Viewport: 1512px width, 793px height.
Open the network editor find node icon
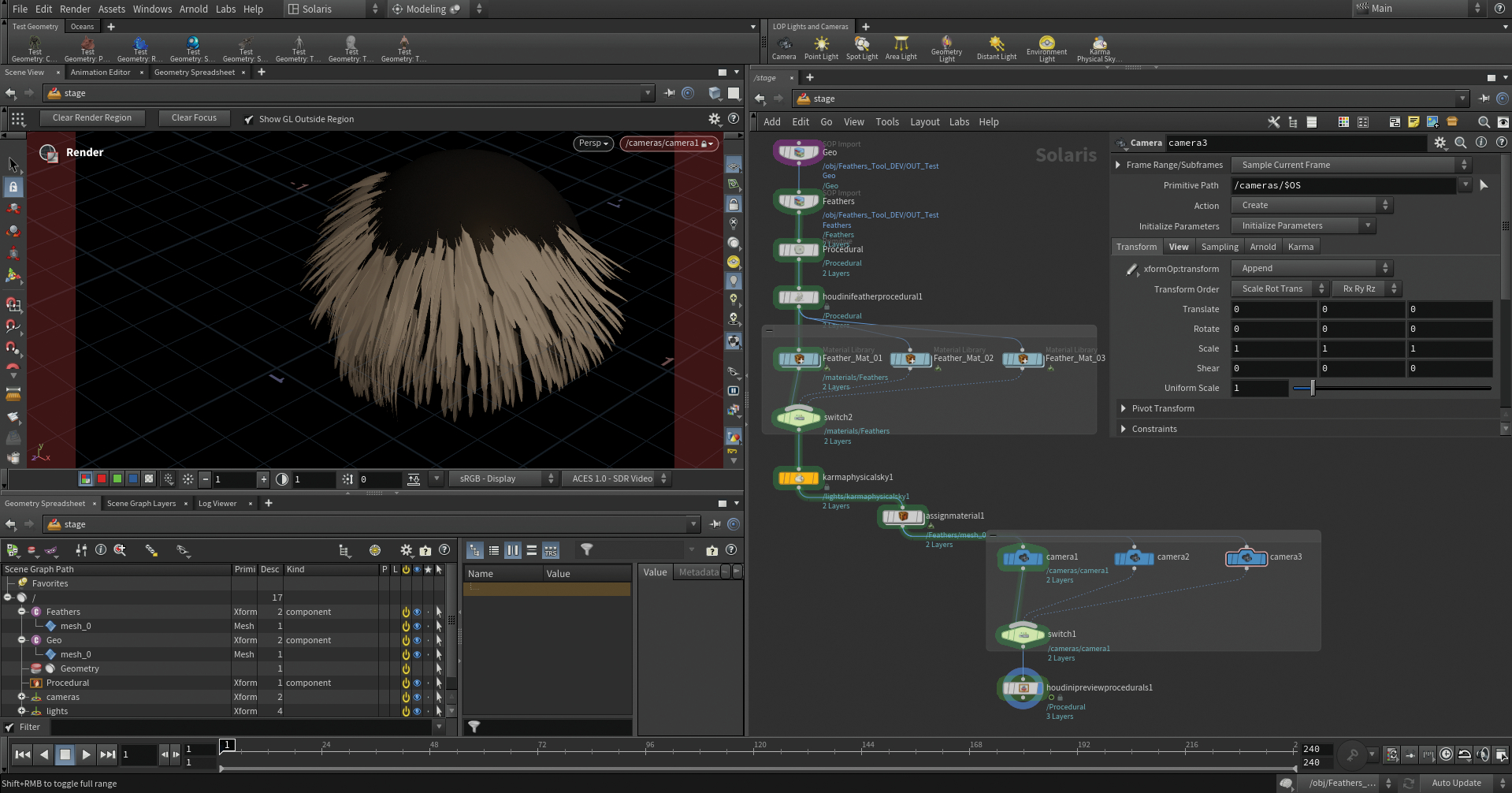click(x=1484, y=122)
